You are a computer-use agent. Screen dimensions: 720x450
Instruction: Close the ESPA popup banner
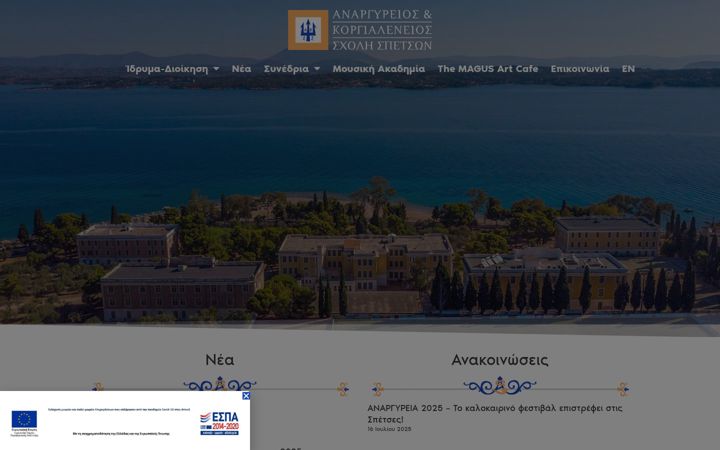246,396
